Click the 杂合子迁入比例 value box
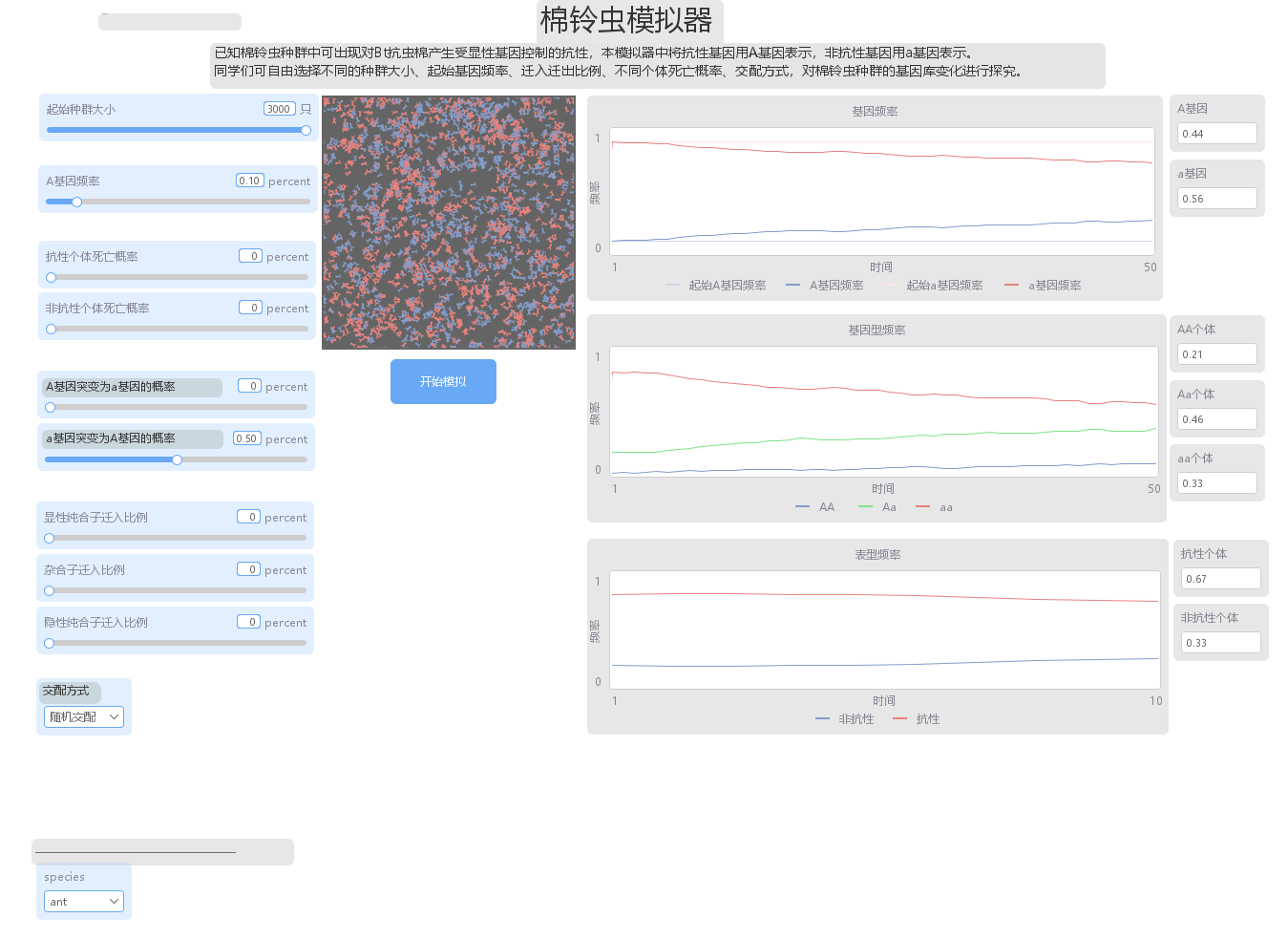 click(248, 569)
